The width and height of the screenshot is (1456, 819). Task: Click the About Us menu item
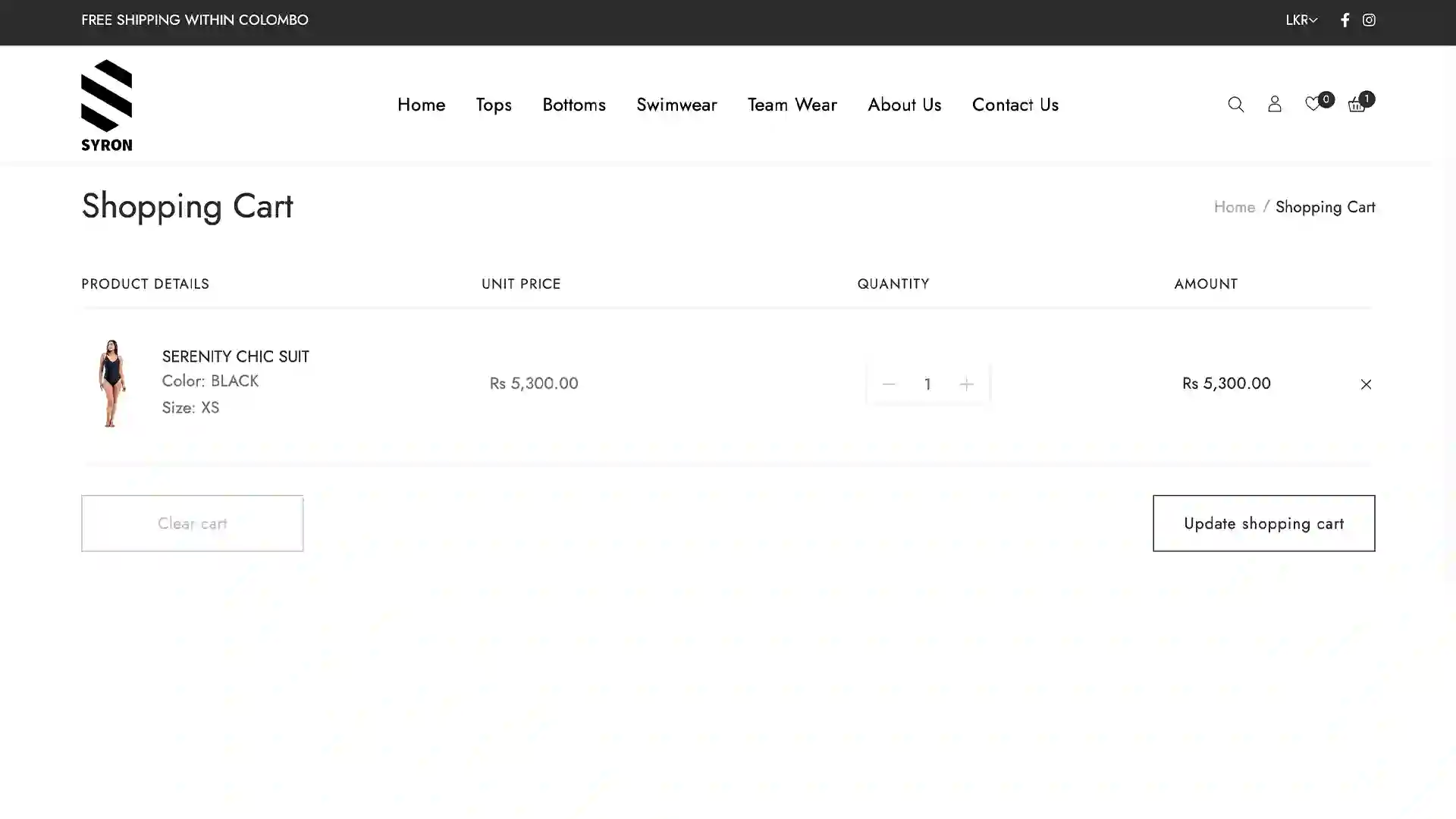tap(905, 104)
